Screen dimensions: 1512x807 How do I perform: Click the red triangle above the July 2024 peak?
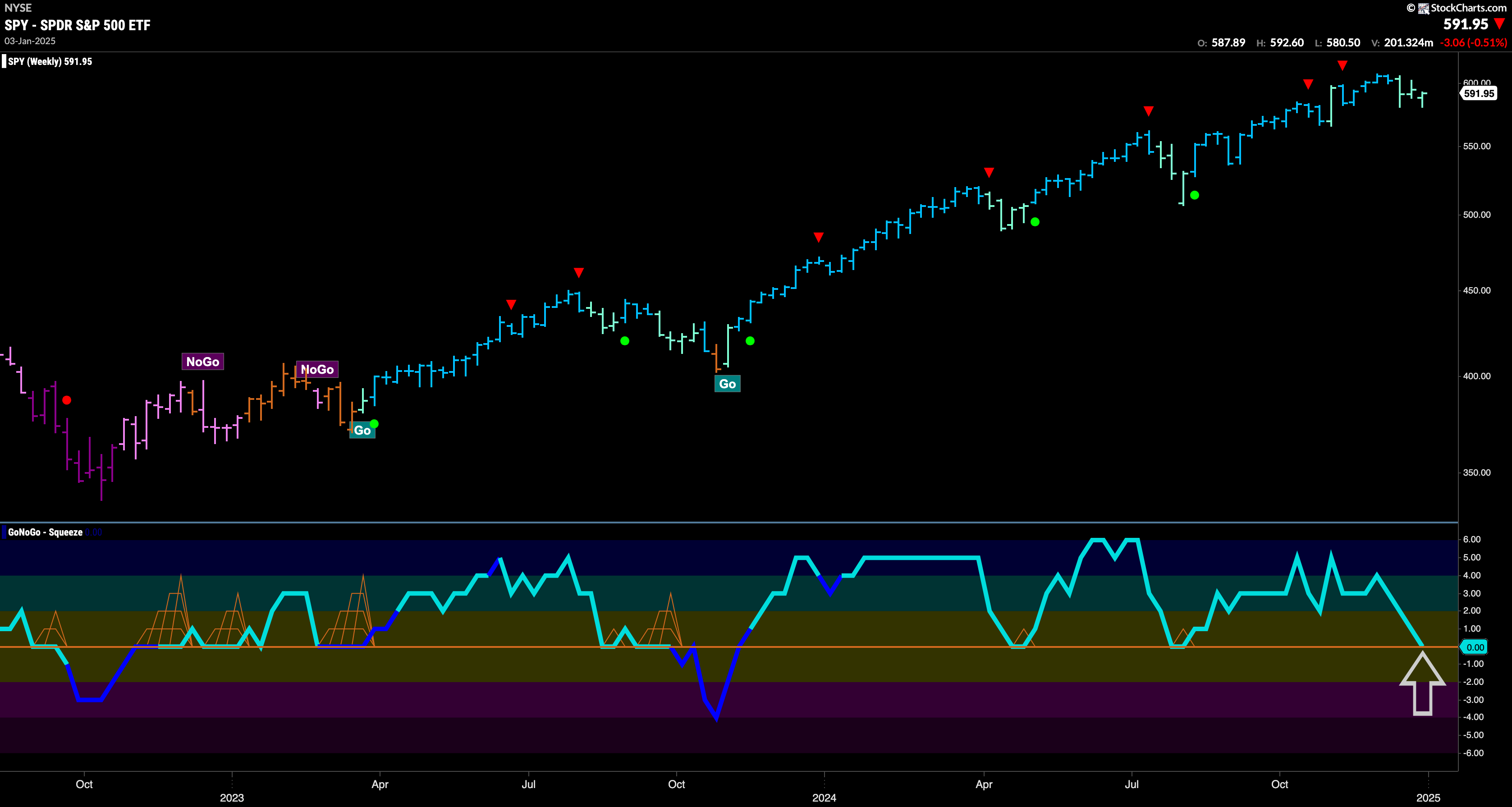[1149, 111]
